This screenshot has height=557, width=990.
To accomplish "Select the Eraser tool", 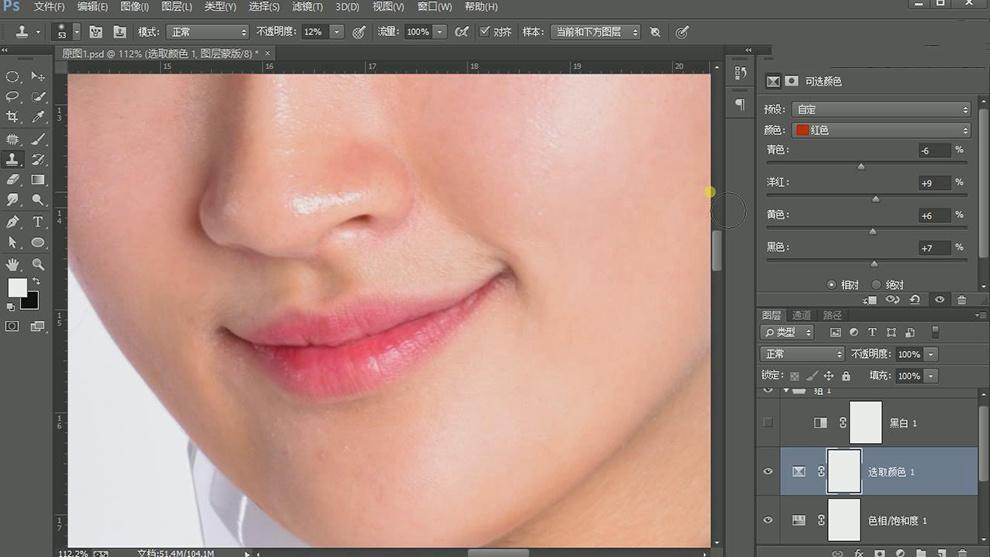I will coord(13,180).
